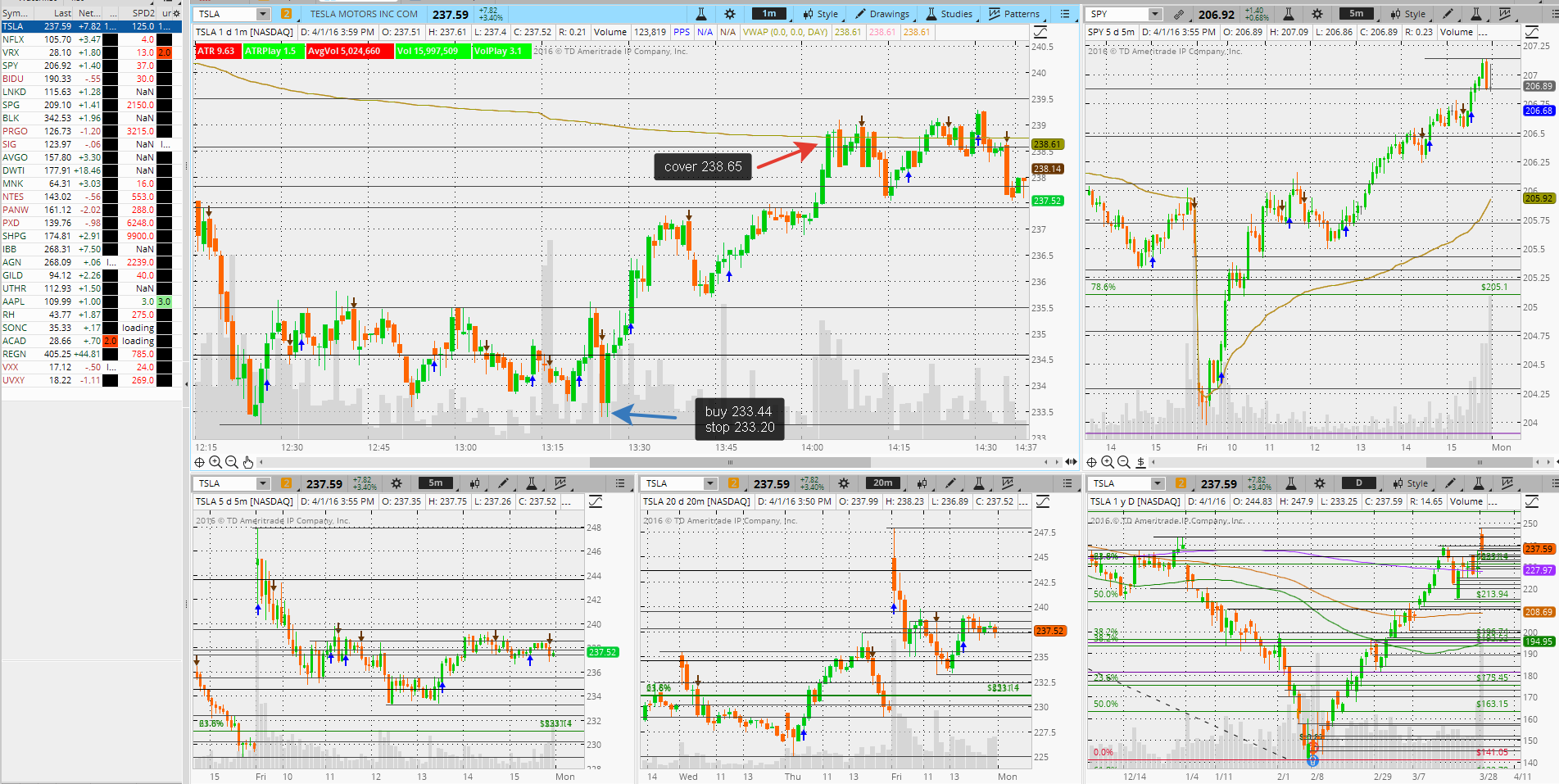Screen dimensions: 1559x784
Task: Open the list menu icon in main chart toolbar
Action: pos(1065,14)
